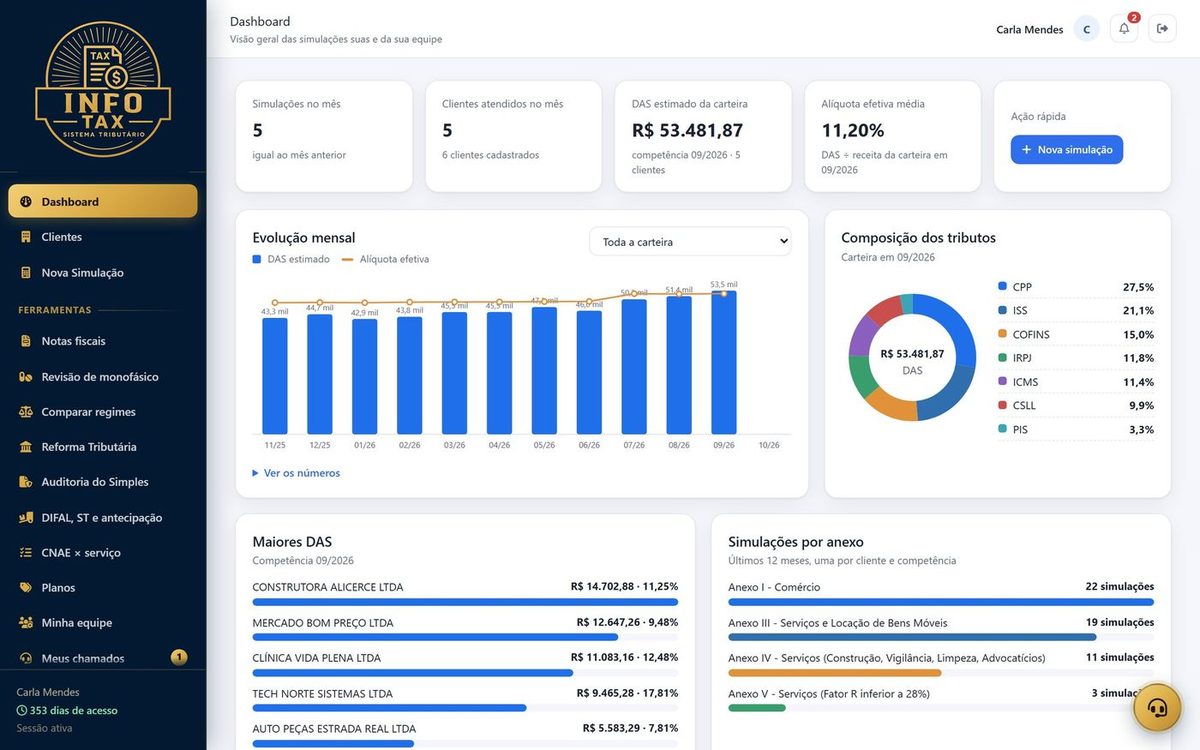This screenshot has height=750, width=1200.
Task: Open the floating support chat button
Action: coord(1158,708)
